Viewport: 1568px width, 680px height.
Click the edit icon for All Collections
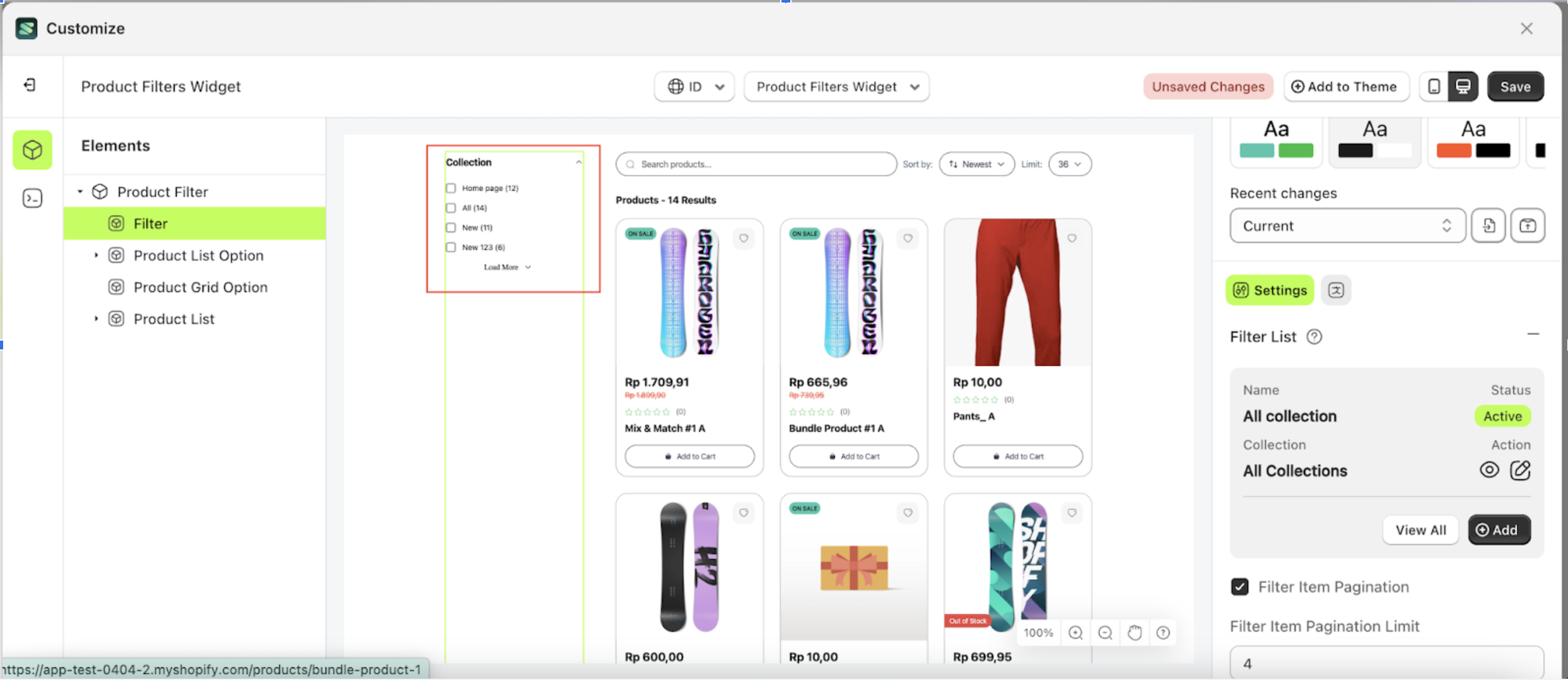[1520, 470]
